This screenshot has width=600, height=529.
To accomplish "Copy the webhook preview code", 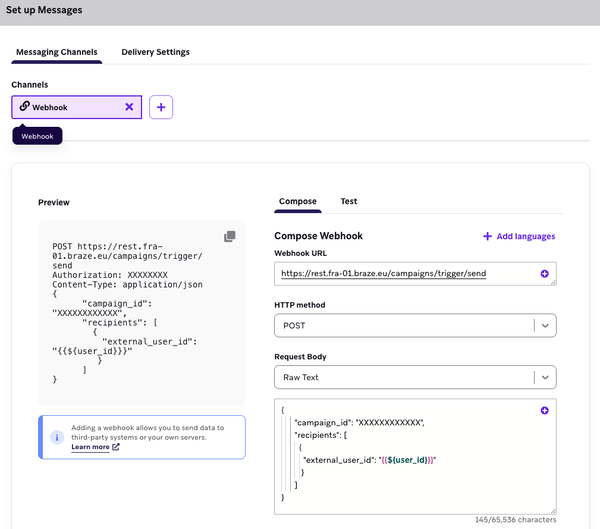I will click(229, 236).
